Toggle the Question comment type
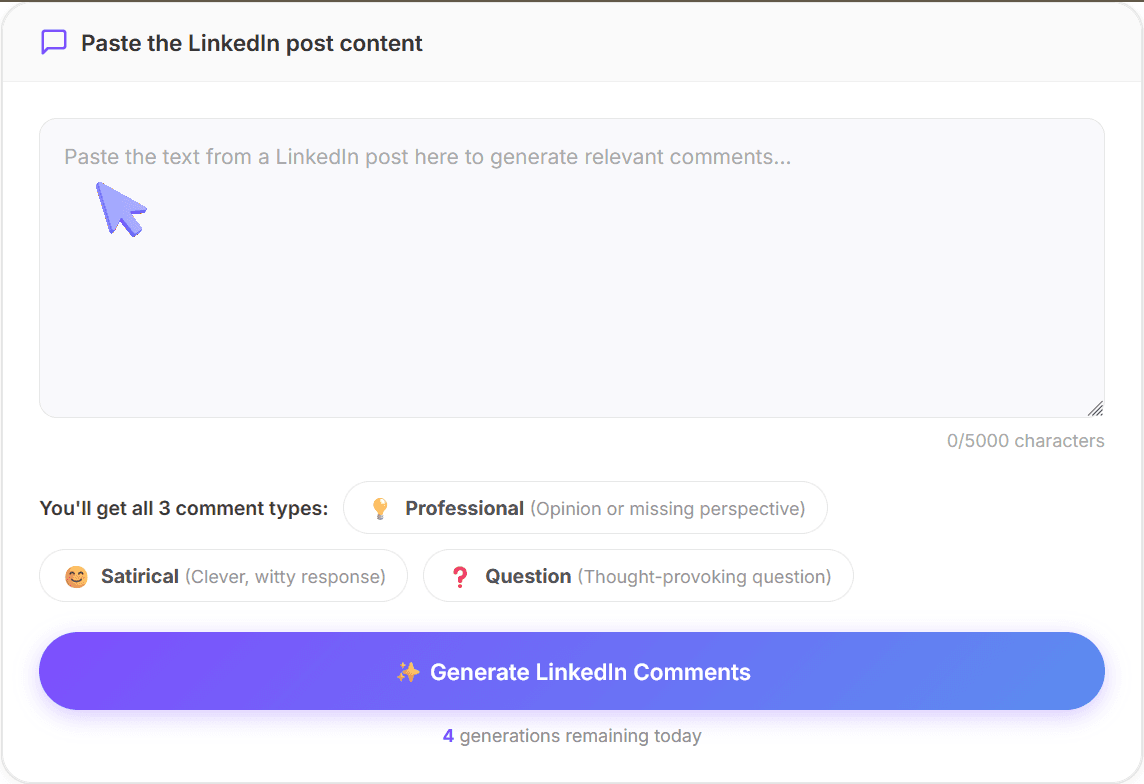This screenshot has height=784, width=1144. 638,575
